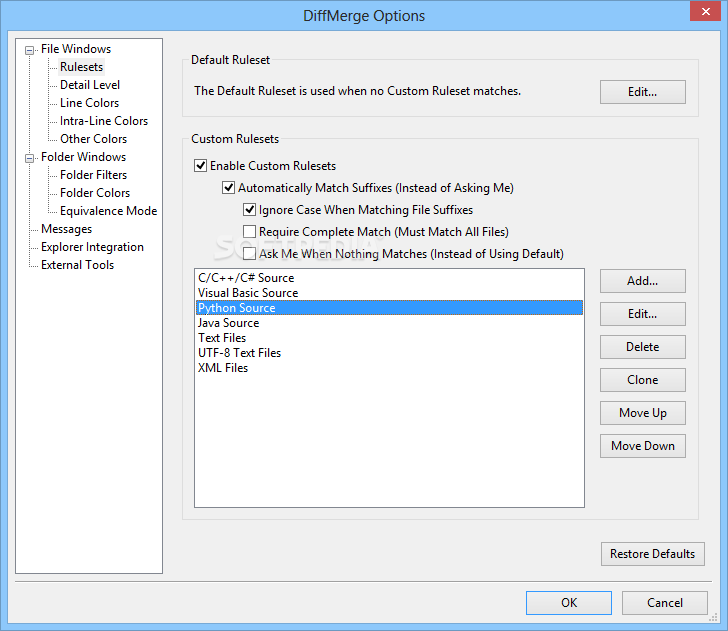Select Rulesets in the options tree
The width and height of the screenshot is (728, 631).
click(x=81, y=67)
